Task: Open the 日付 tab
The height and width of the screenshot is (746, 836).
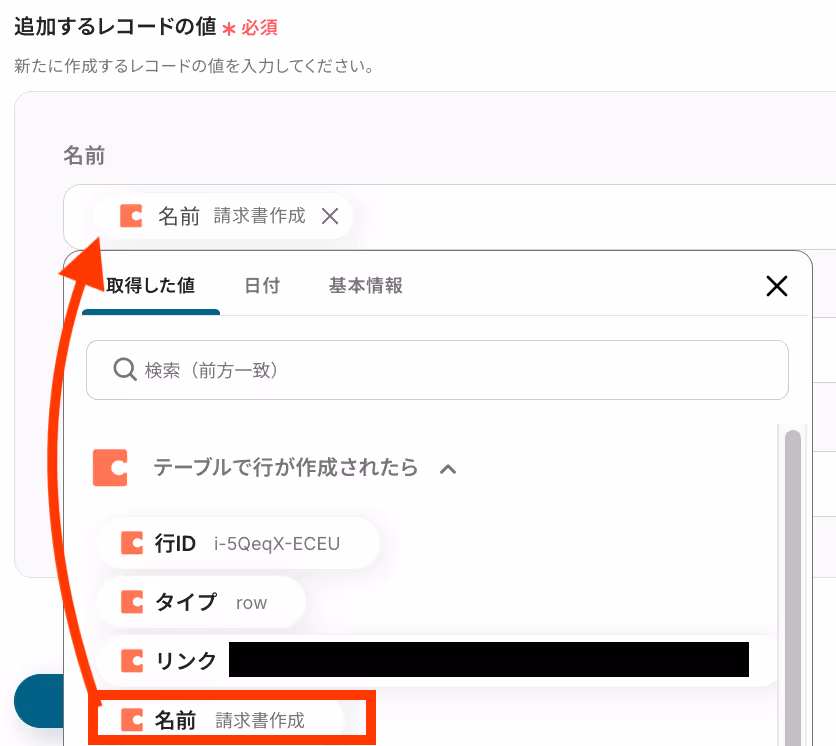Action: click(262, 286)
